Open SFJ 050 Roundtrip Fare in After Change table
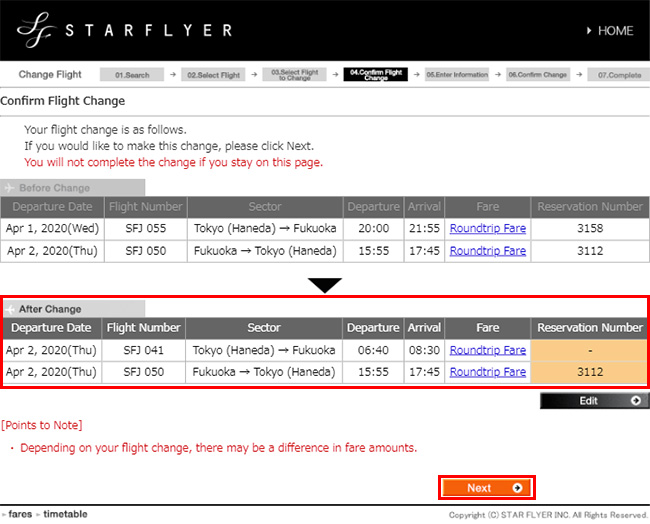650x524 pixels. [x=487, y=372]
